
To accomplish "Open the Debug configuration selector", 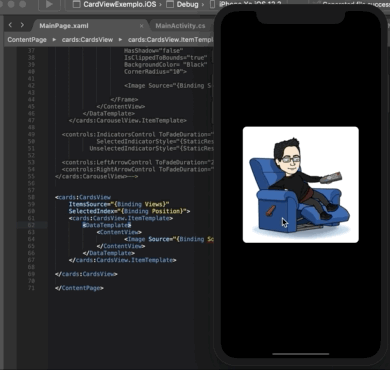I will tap(182, 4).
